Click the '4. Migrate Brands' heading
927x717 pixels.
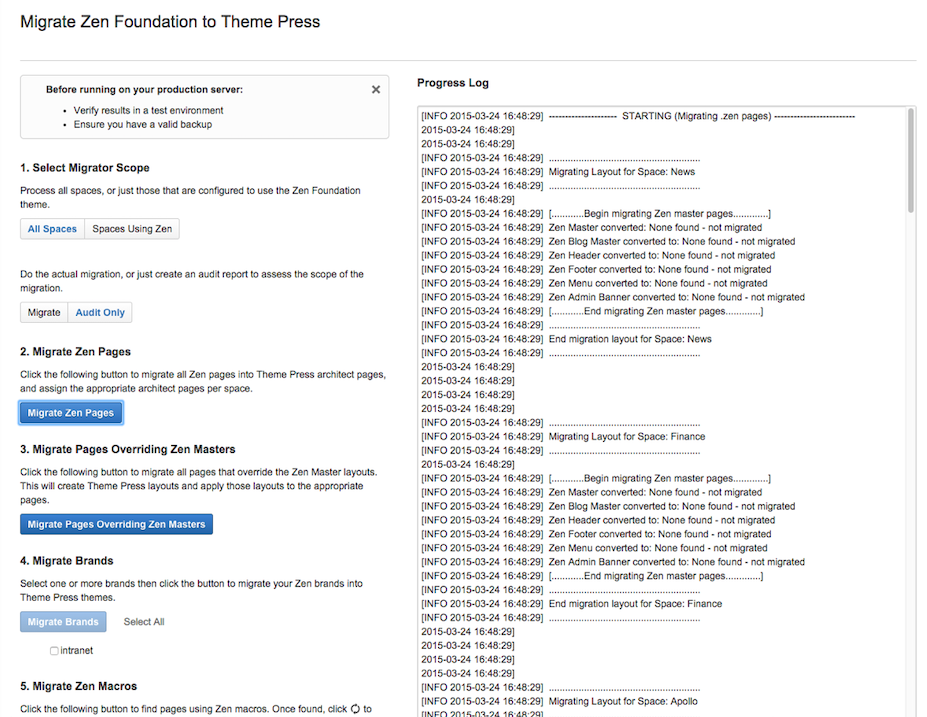(x=67, y=561)
